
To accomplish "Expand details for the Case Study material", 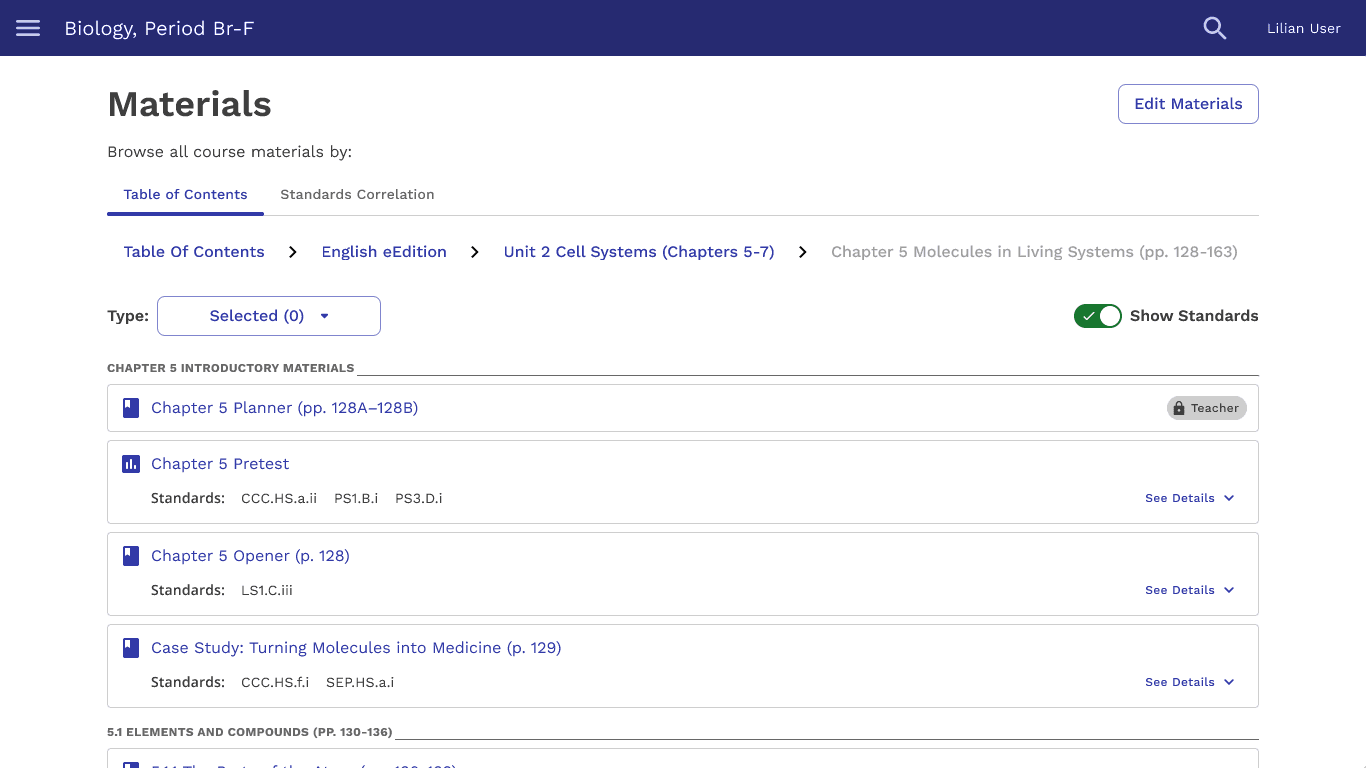I will coord(1189,681).
